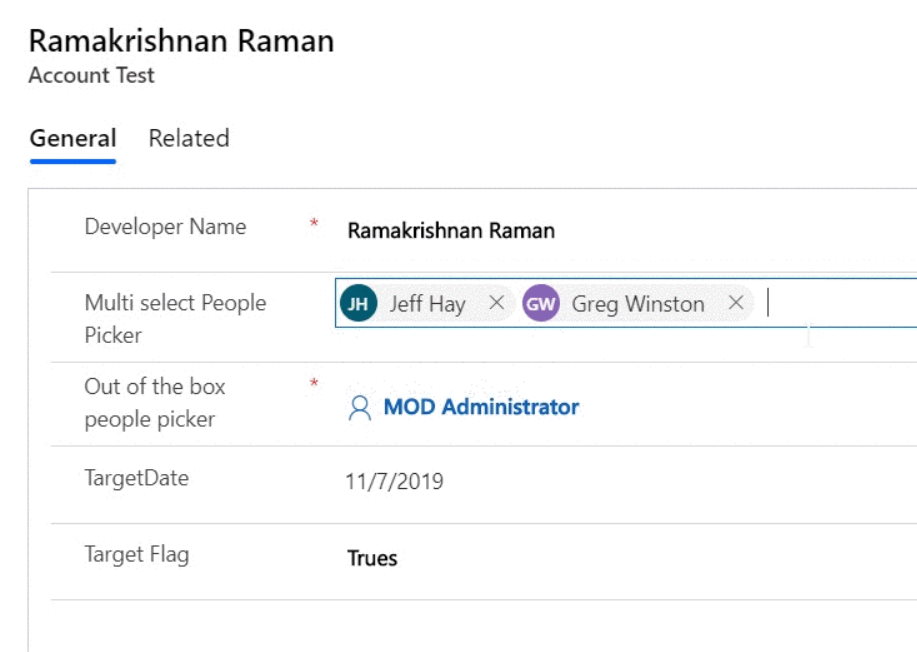The image size is (917, 652).
Task: Click the Multi select People Picker label
Action: click(x=175, y=319)
